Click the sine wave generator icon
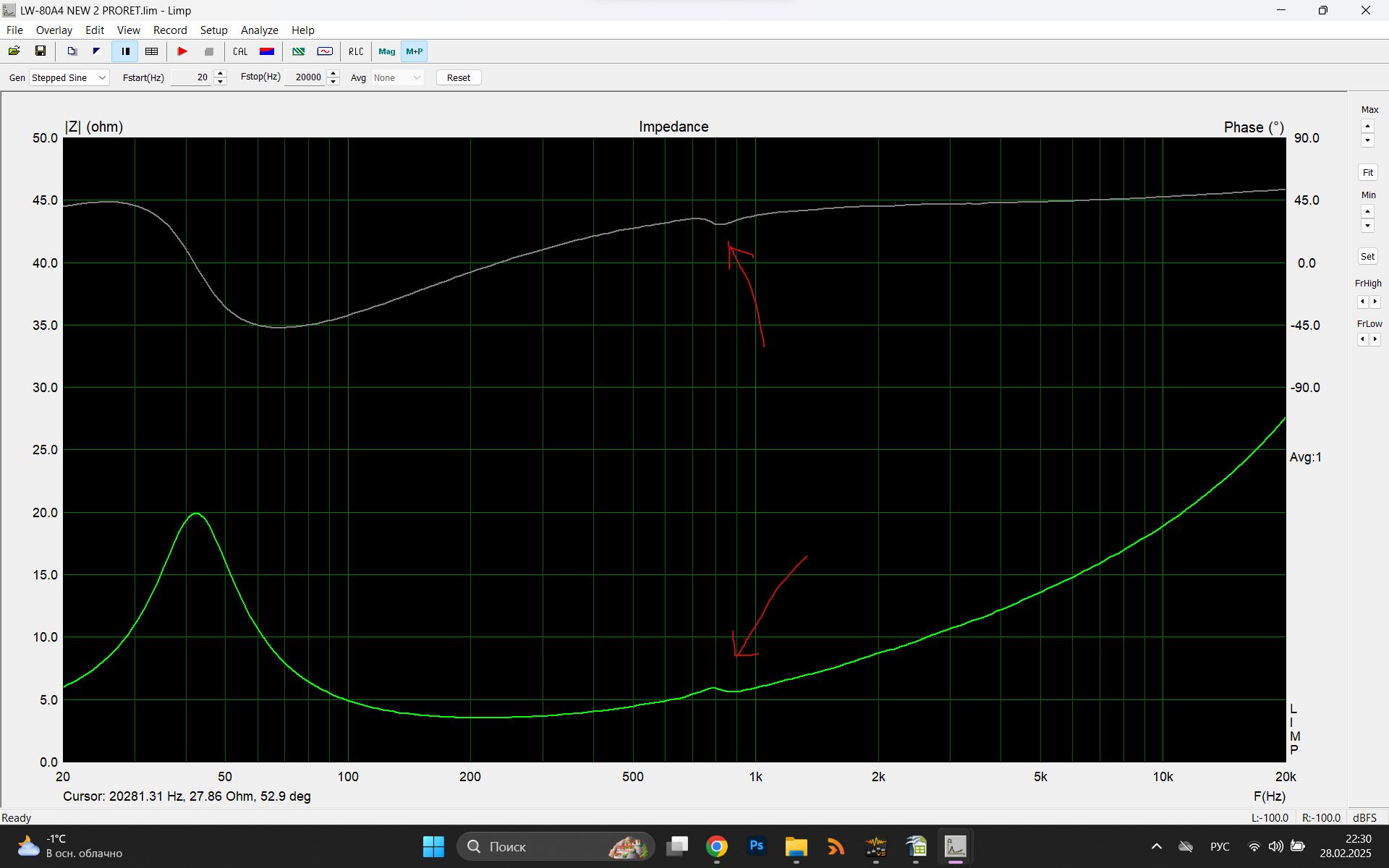The width and height of the screenshot is (1389, 868). [325, 51]
